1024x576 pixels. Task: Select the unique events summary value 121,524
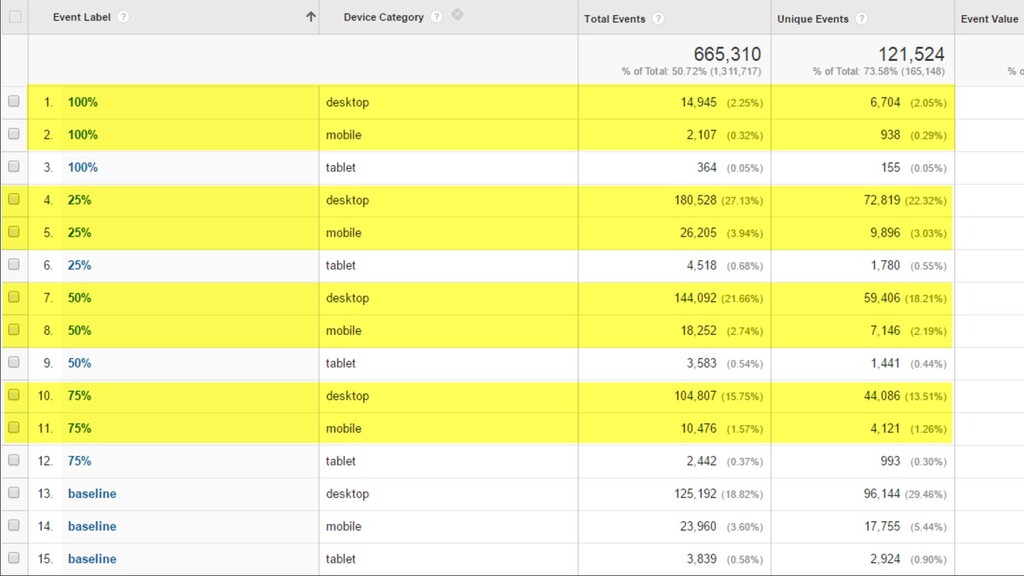coord(912,54)
